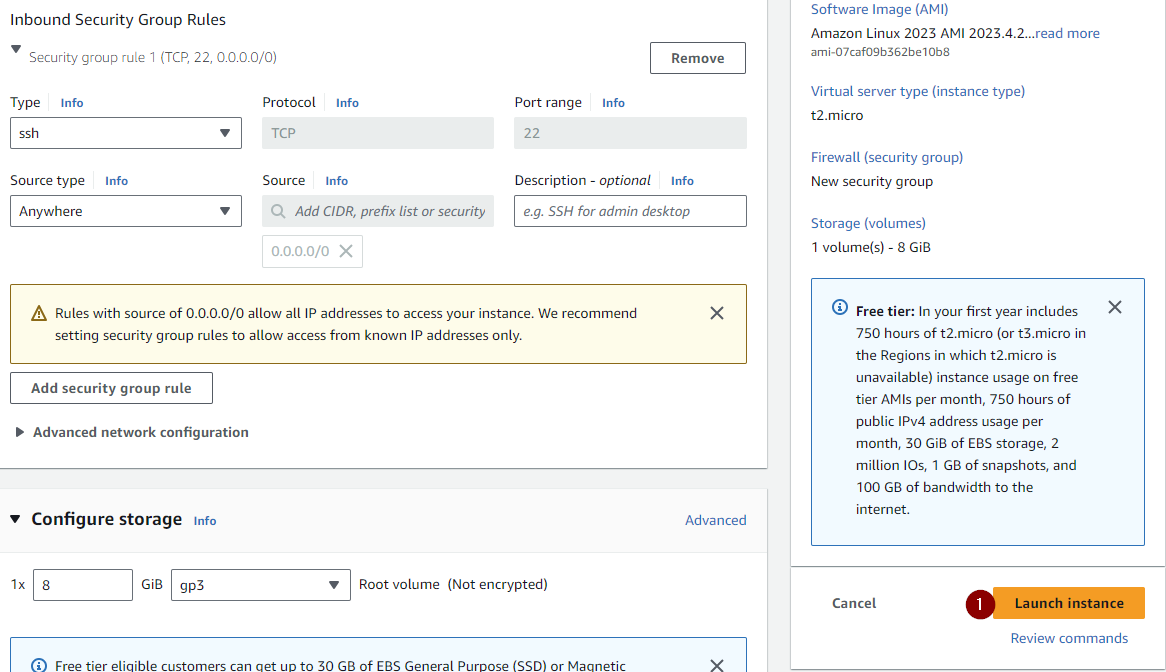
Task: Click the Description optional input field
Action: 631,211
